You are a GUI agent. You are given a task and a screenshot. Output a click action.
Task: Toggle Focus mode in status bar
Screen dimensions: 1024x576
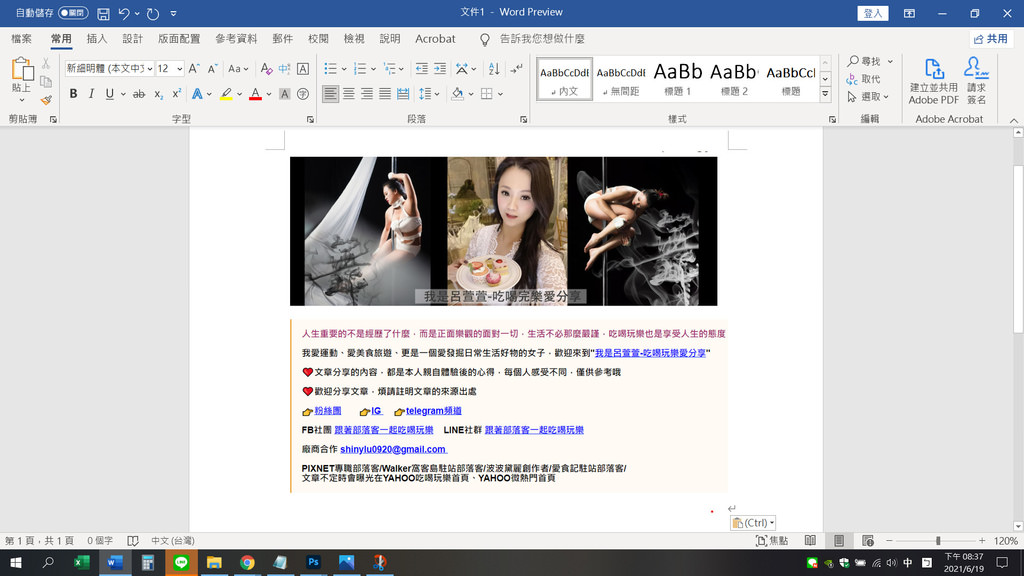tap(772, 541)
